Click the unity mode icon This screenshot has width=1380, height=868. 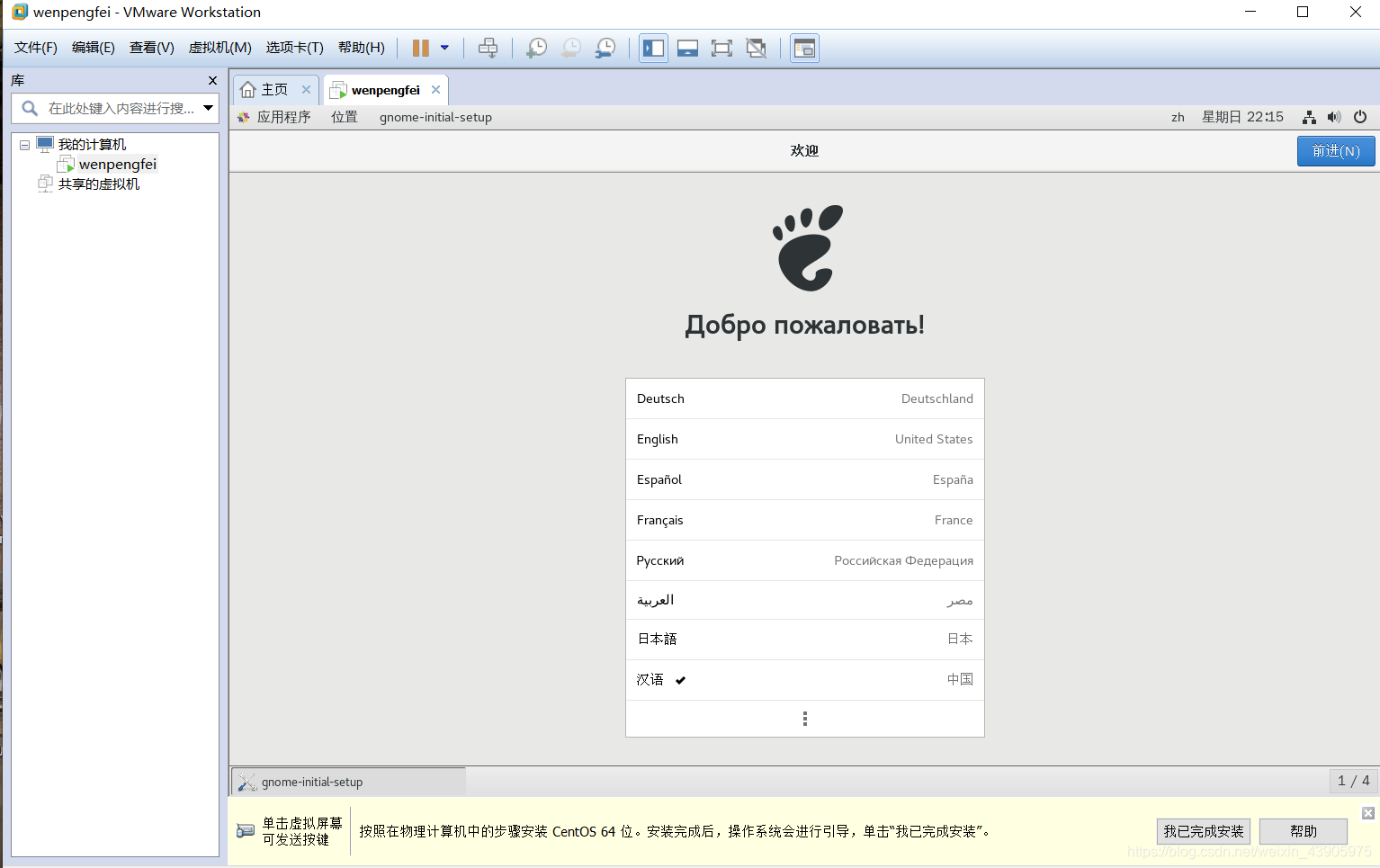[757, 48]
